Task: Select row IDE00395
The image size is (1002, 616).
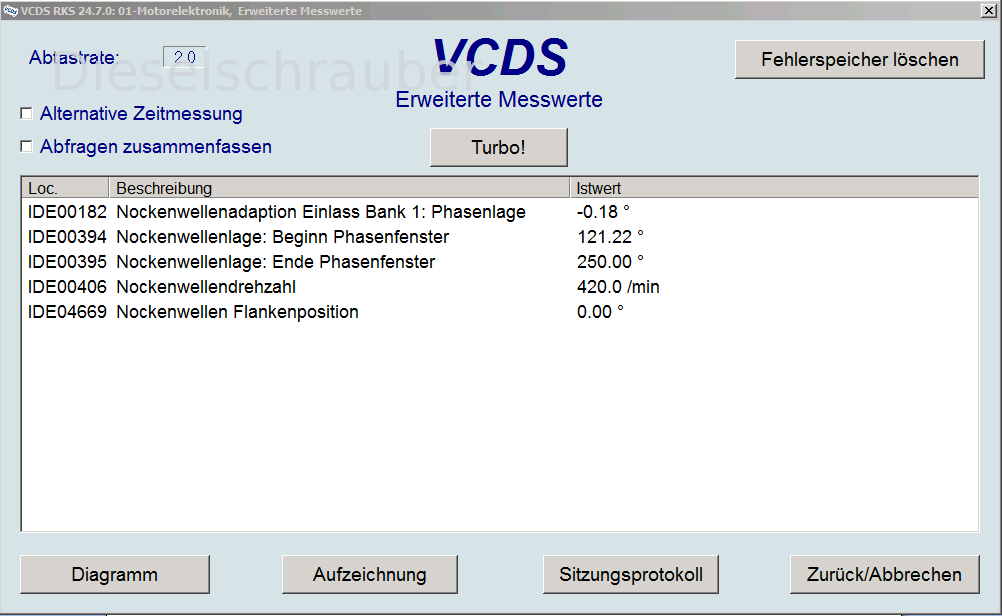Action: (x=500, y=262)
